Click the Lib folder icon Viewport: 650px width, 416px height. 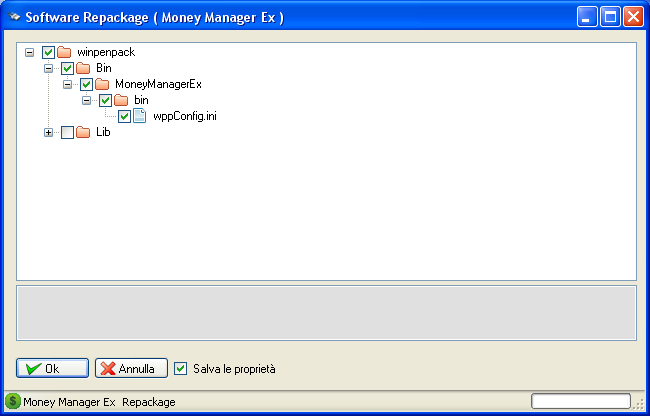tap(83, 132)
